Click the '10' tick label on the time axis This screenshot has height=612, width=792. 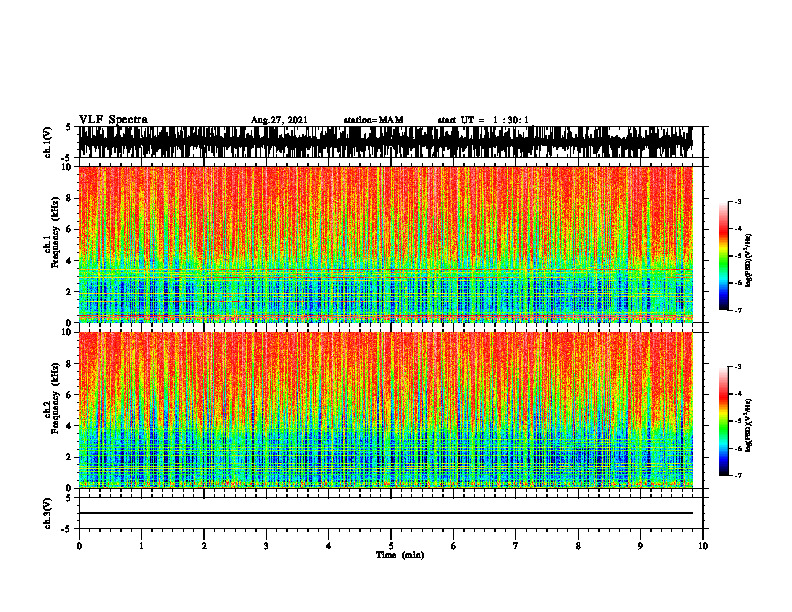point(703,546)
